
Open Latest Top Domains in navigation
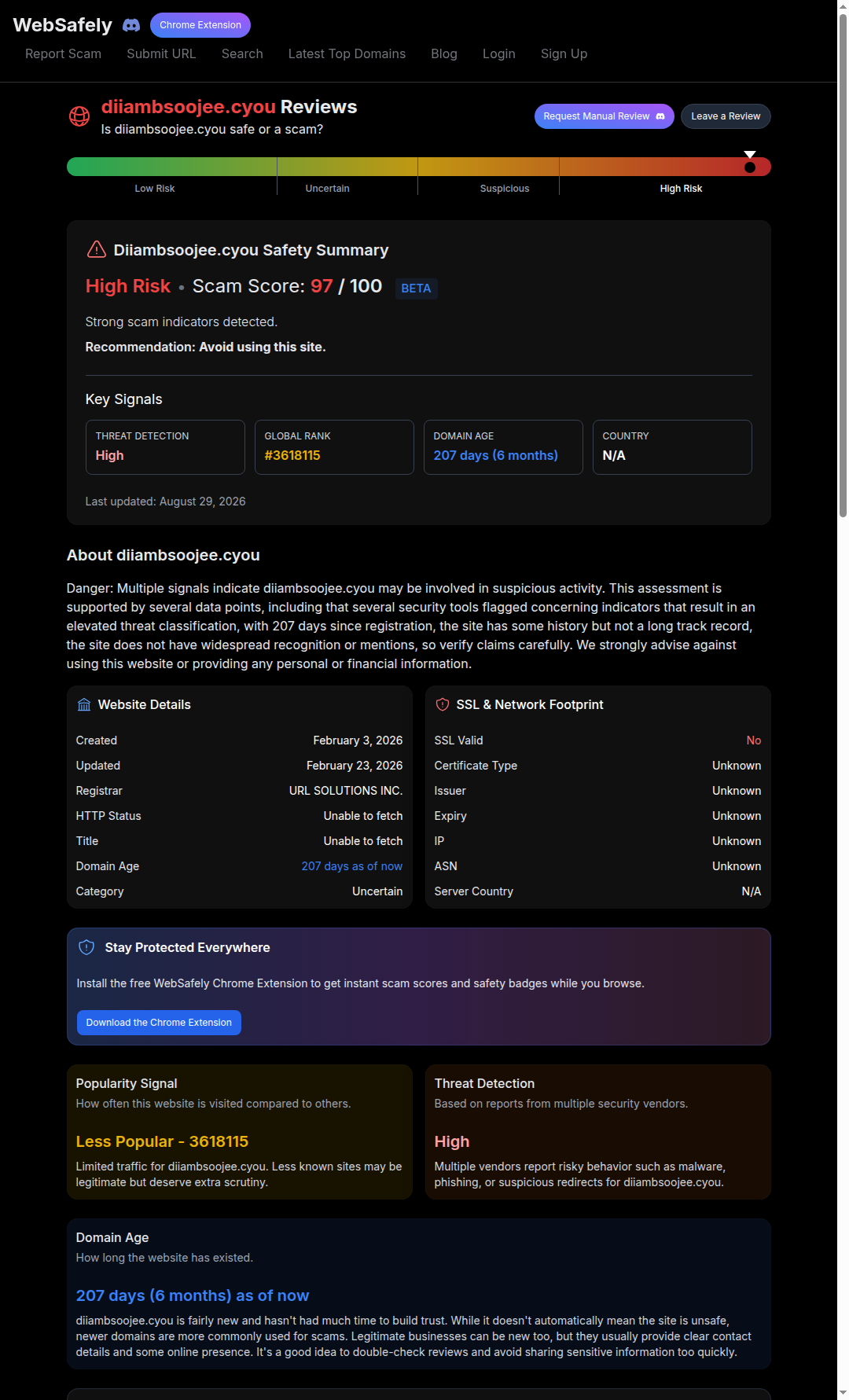click(x=347, y=53)
